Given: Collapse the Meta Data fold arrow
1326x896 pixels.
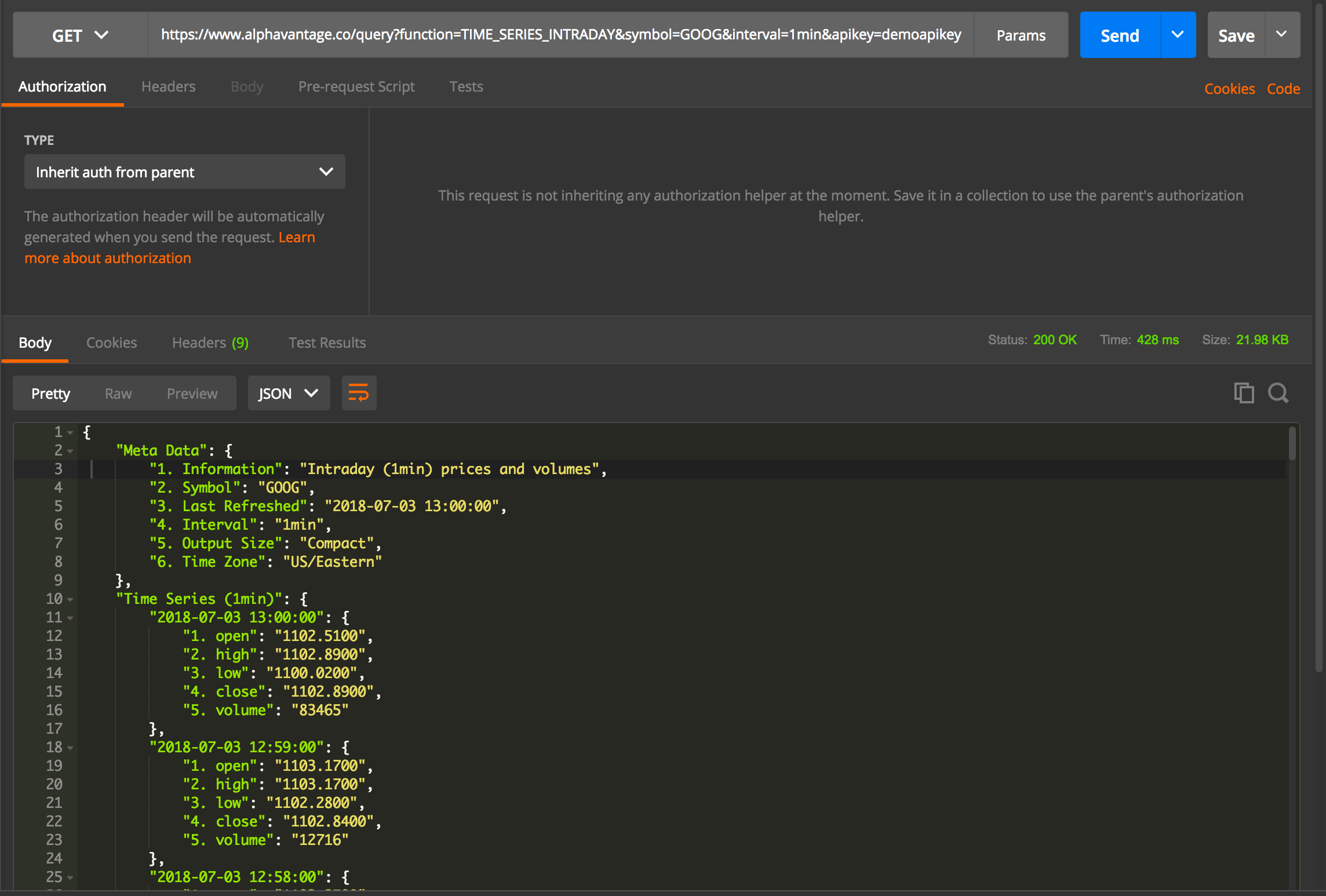Looking at the screenshot, I should (70, 451).
